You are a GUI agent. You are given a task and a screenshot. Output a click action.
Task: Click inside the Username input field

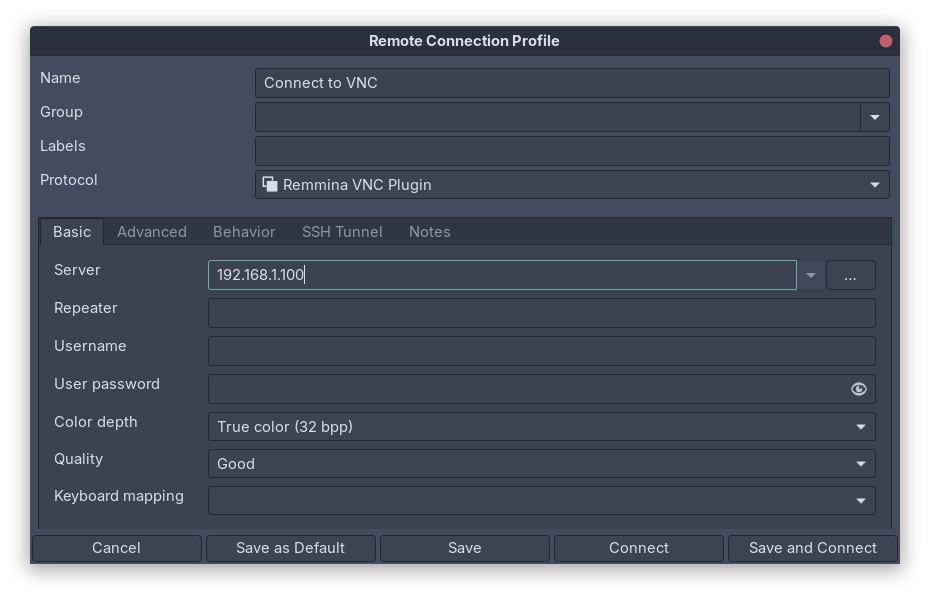(x=541, y=350)
